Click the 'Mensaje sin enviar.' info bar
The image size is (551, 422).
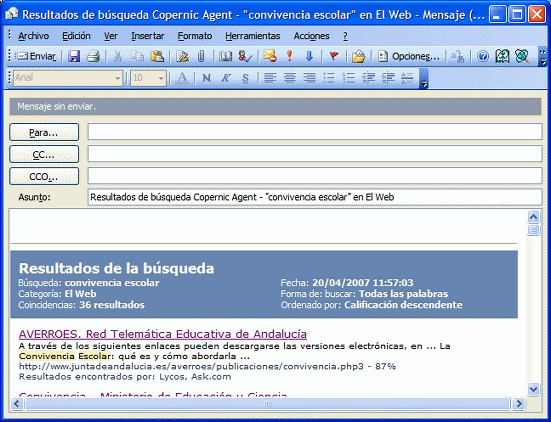coord(275,106)
